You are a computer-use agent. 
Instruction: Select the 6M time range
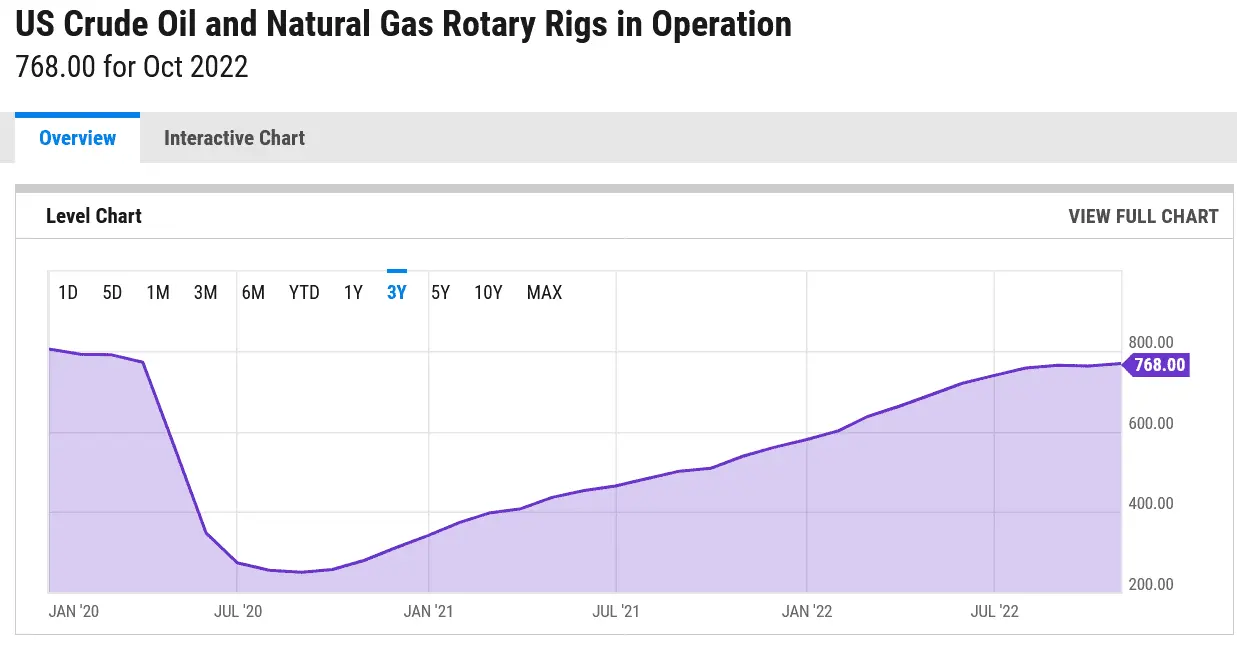click(253, 293)
